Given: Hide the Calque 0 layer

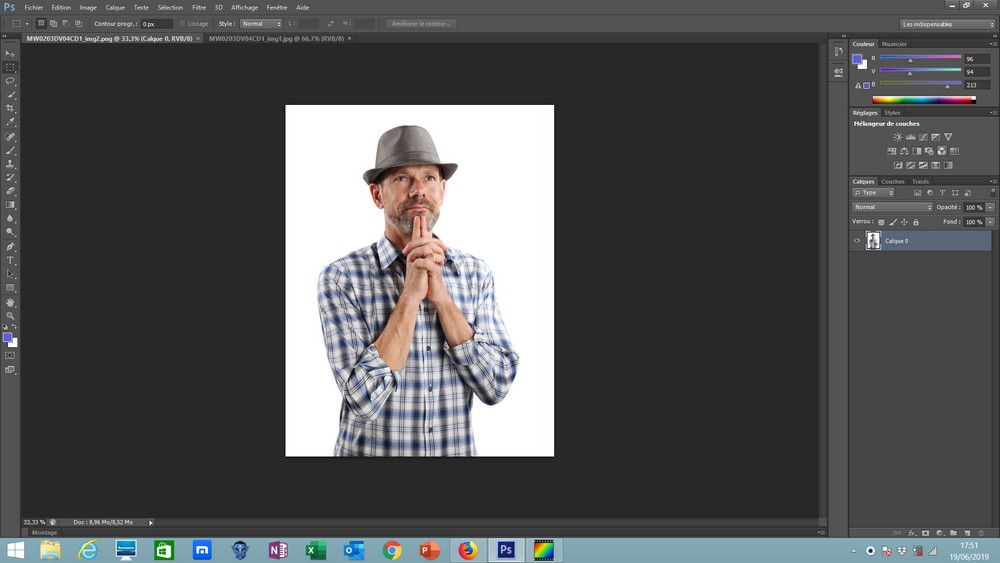Looking at the screenshot, I should [x=857, y=241].
